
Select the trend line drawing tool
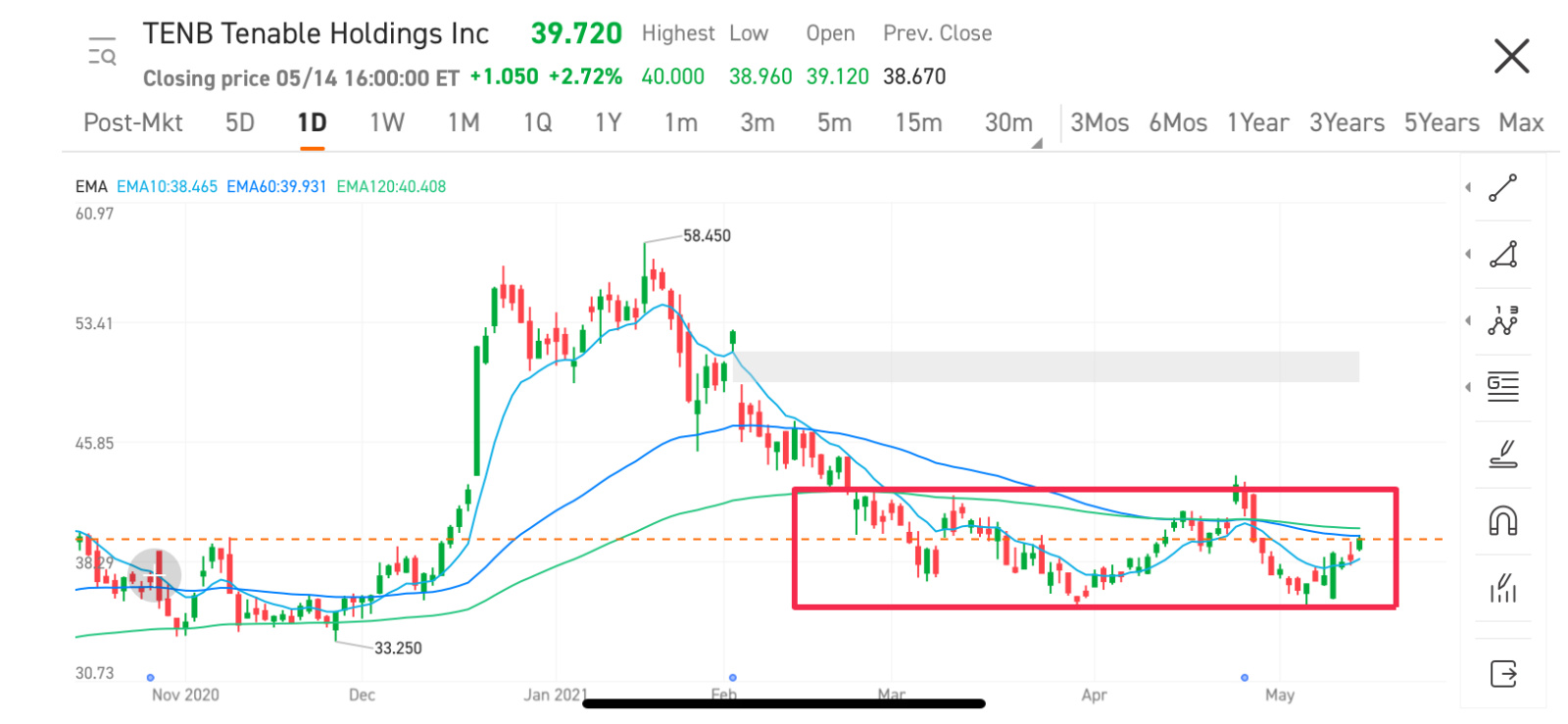coord(1502,188)
